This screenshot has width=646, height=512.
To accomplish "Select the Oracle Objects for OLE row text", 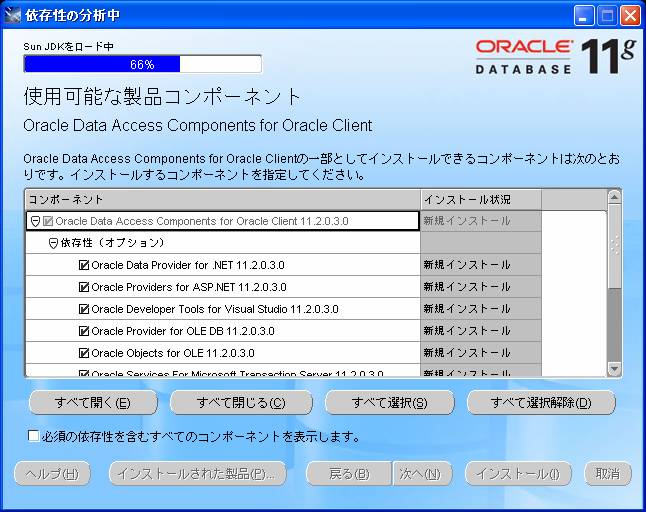I will click(173, 353).
